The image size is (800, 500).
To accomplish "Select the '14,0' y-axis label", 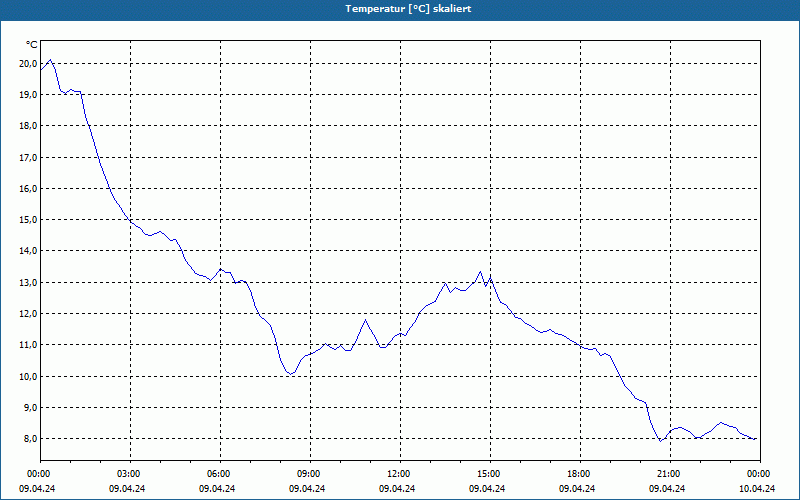I will 28,251.
